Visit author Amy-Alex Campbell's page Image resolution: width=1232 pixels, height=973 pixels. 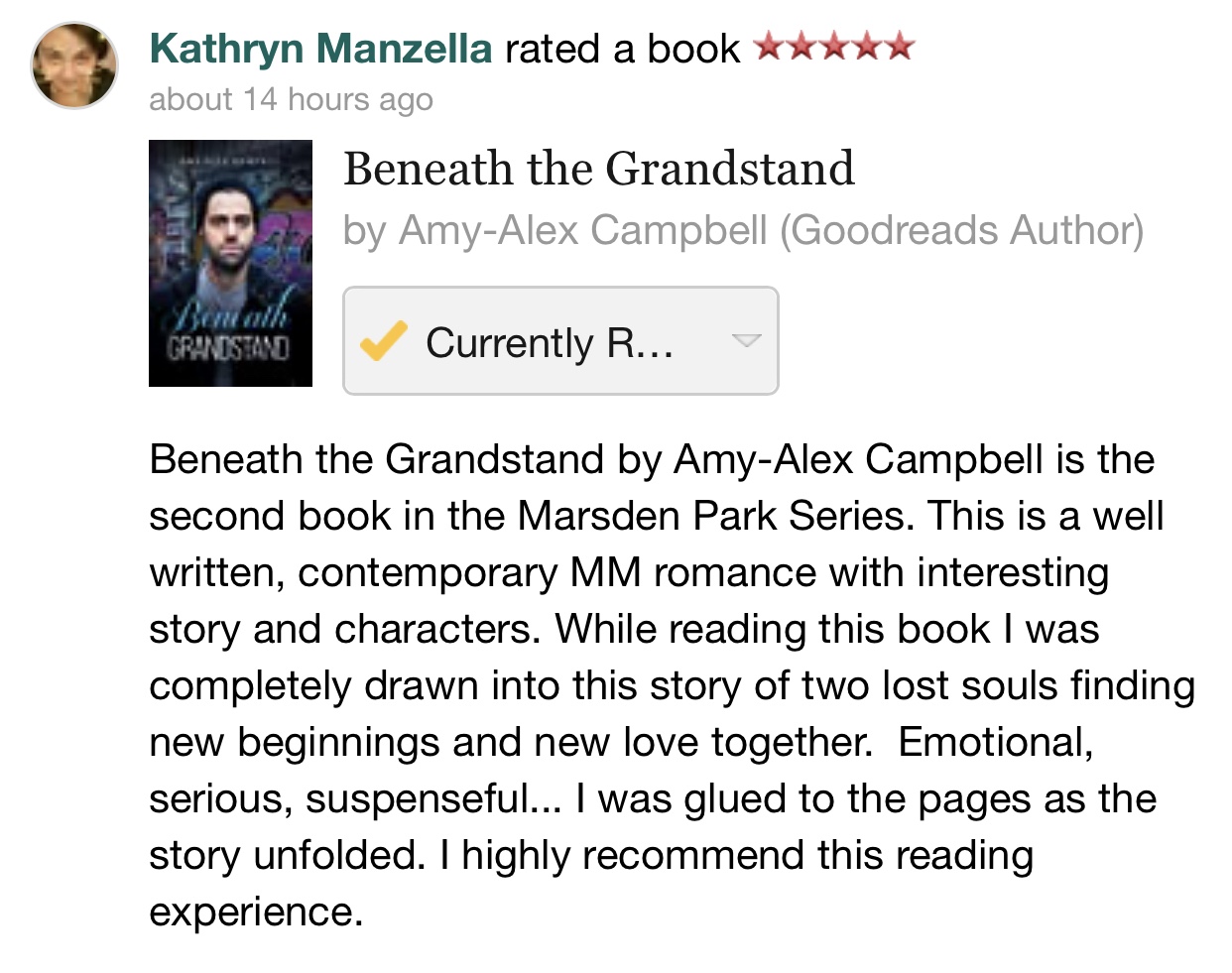click(583, 230)
